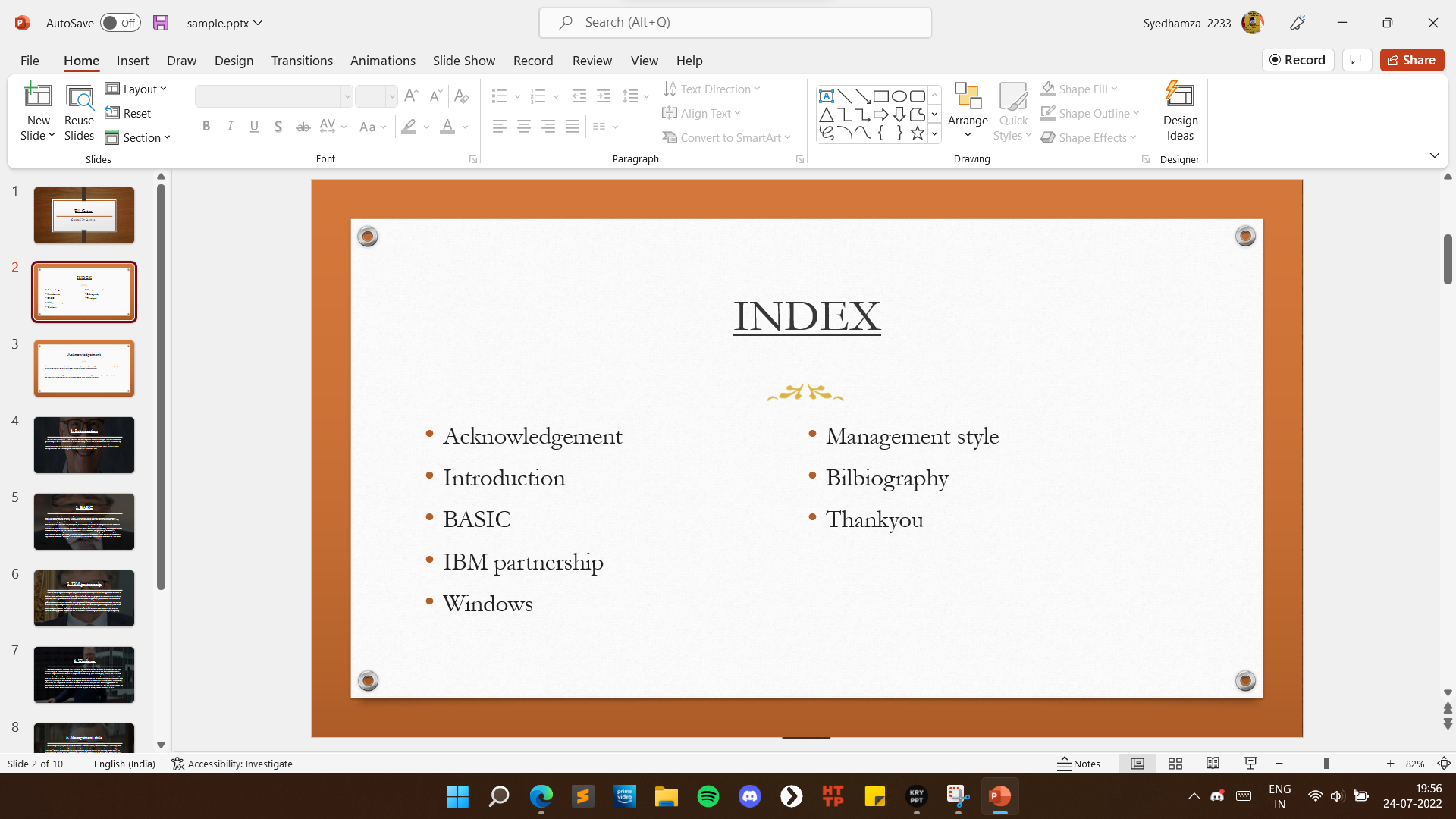Screen dimensions: 1456x819
Task: Select the star shape in gallery
Action: click(918, 133)
